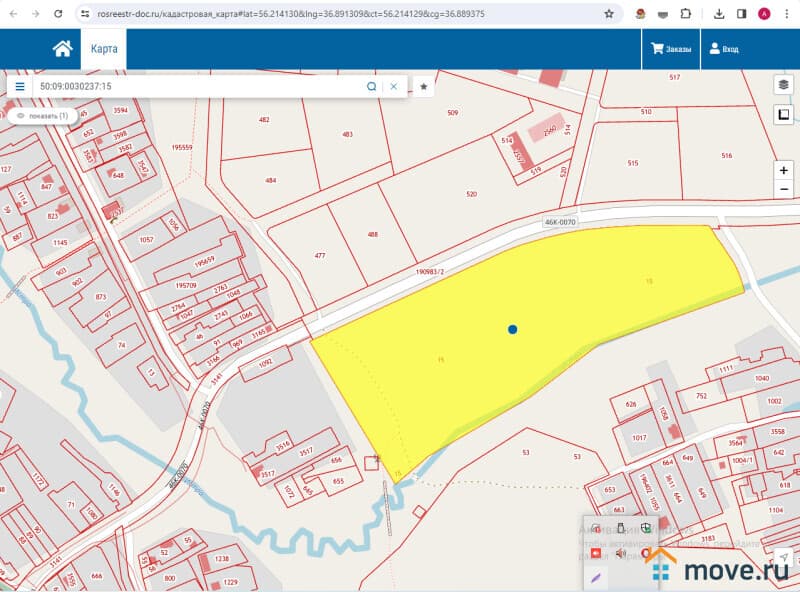
Task: Open Заказы in the header
Action: click(x=671, y=48)
